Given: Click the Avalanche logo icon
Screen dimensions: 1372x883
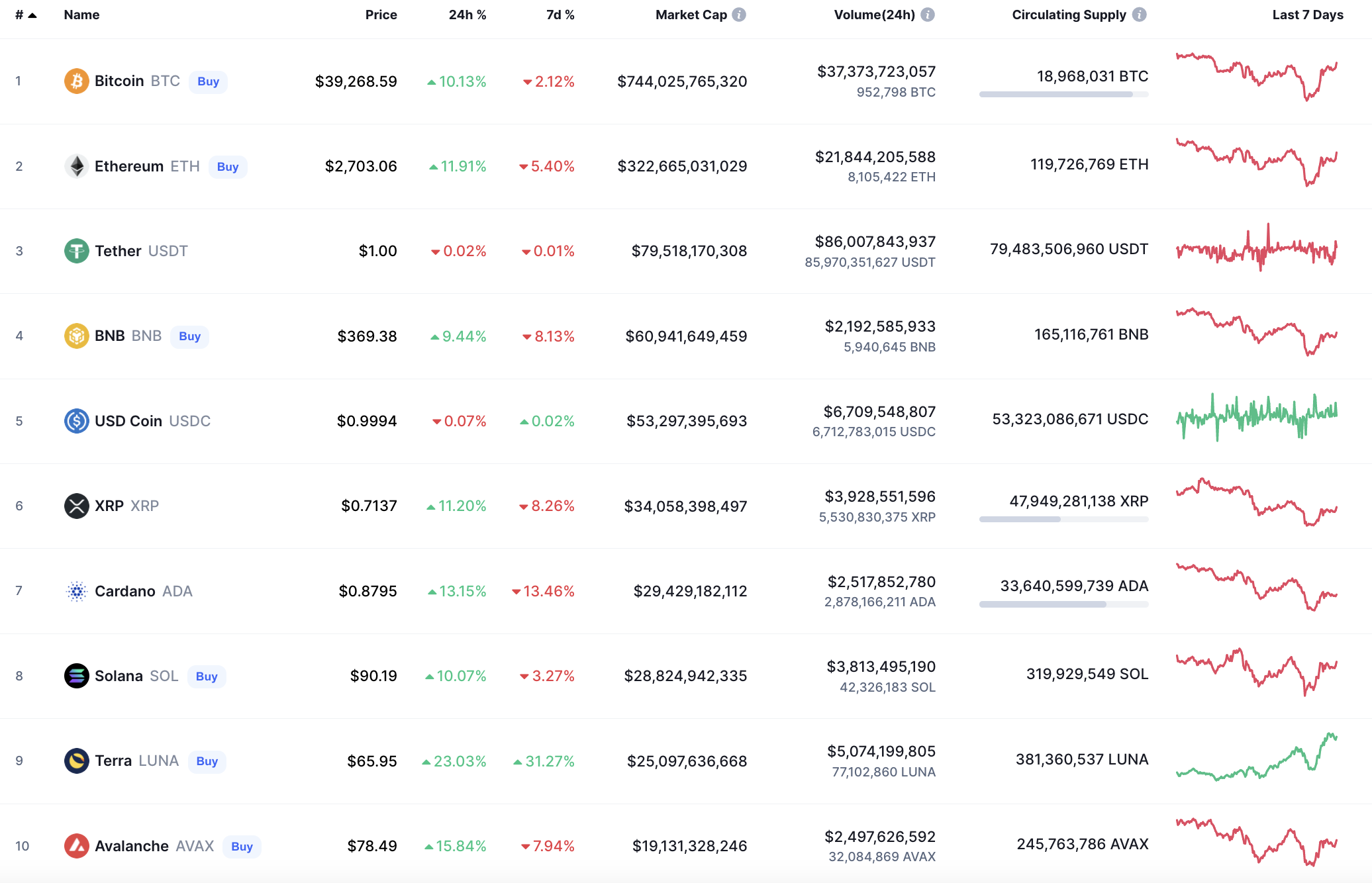Looking at the screenshot, I should [76, 846].
